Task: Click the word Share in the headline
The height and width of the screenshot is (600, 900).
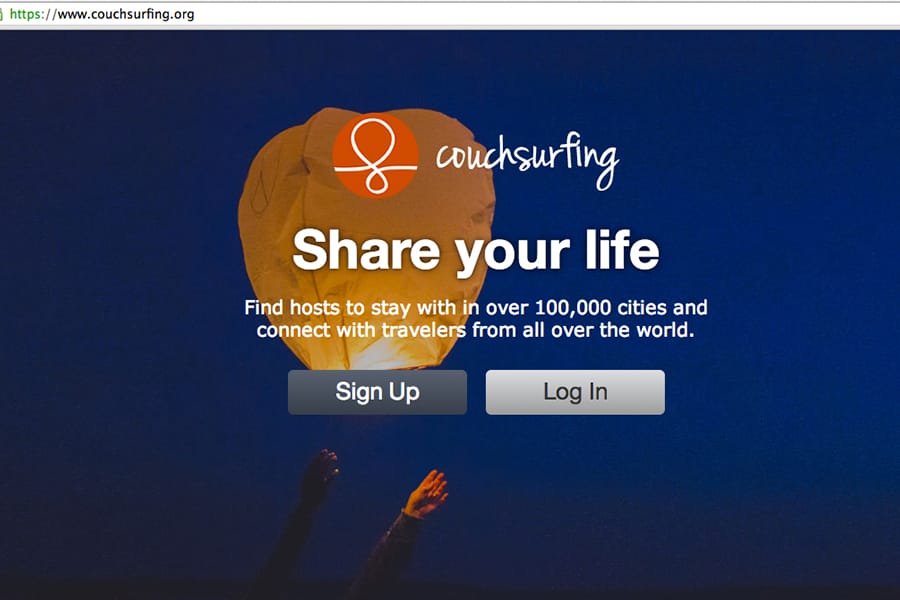Action: [x=366, y=250]
